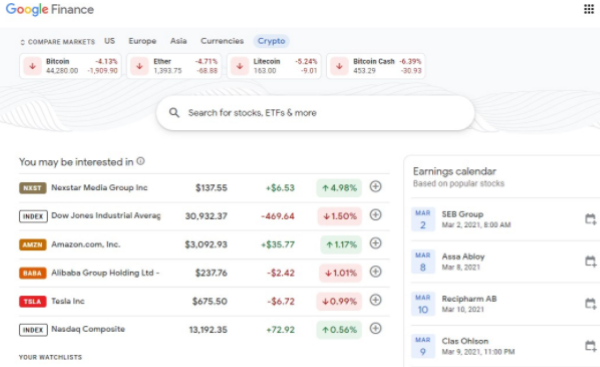Click the $3,092.93 Amazon price
This screenshot has height=367, width=600.
click(206, 245)
